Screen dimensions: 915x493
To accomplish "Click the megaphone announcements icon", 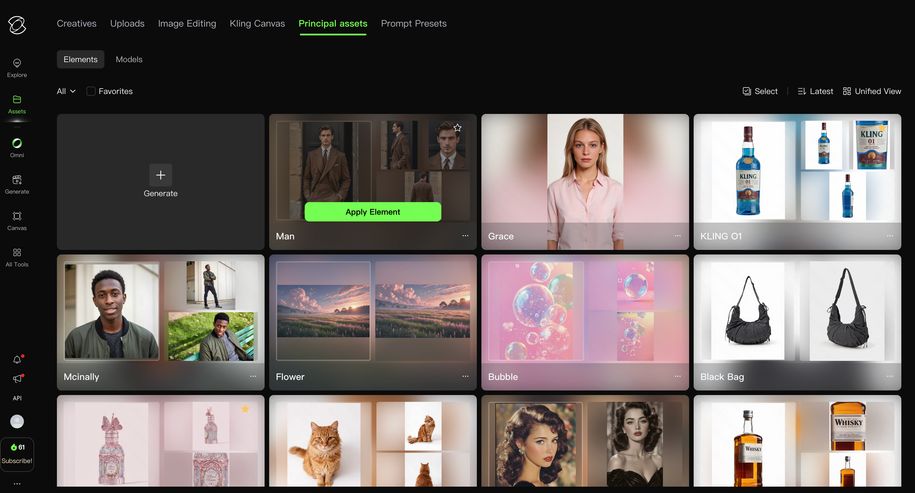I will coord(17,379).
